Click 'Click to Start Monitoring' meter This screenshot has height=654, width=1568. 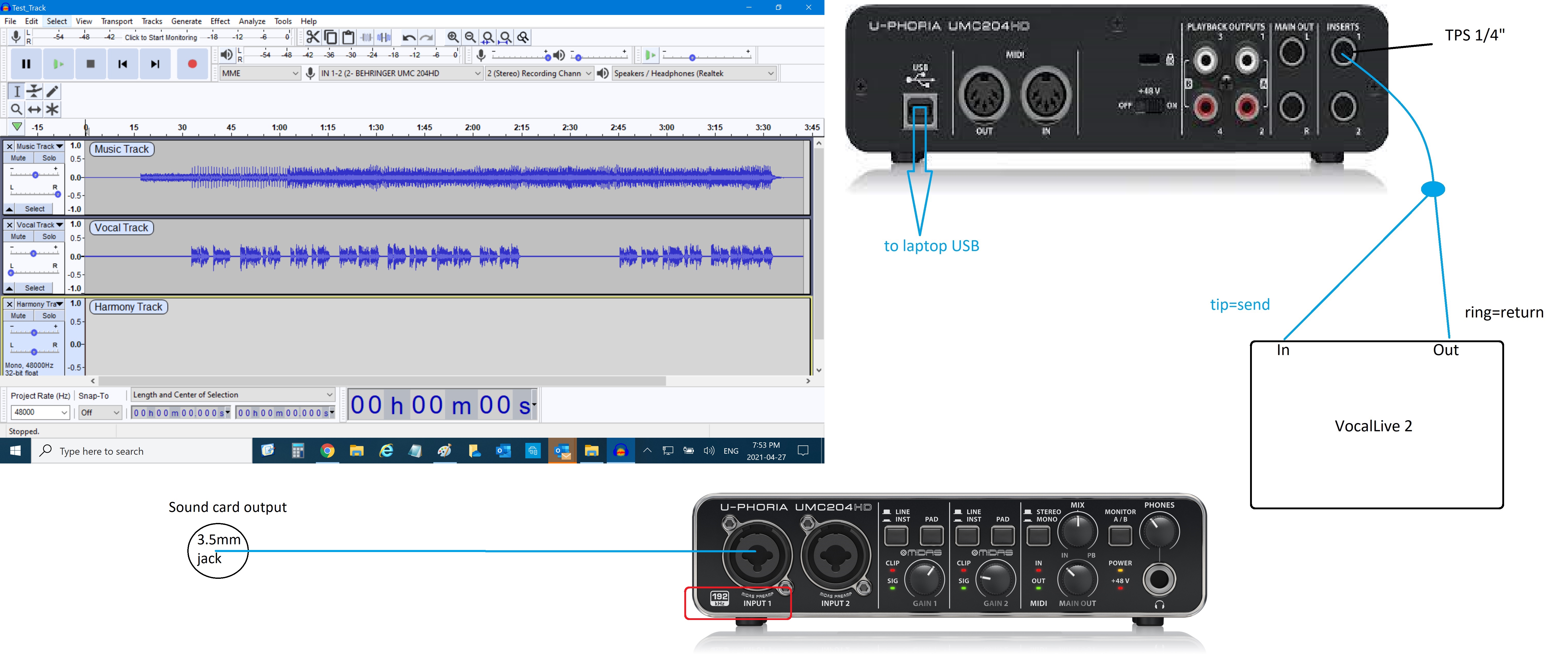161,37
